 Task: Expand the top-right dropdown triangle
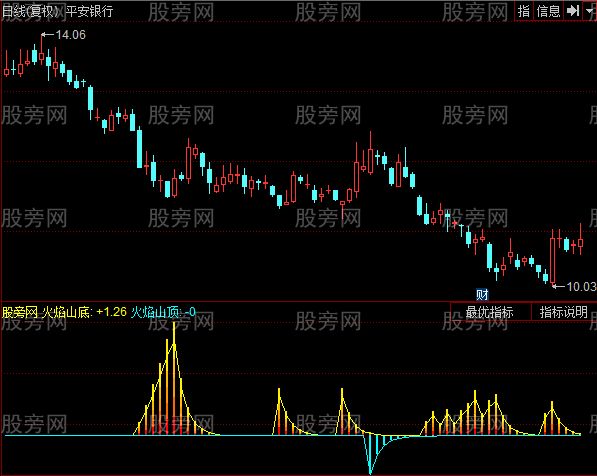click(590, 11)
